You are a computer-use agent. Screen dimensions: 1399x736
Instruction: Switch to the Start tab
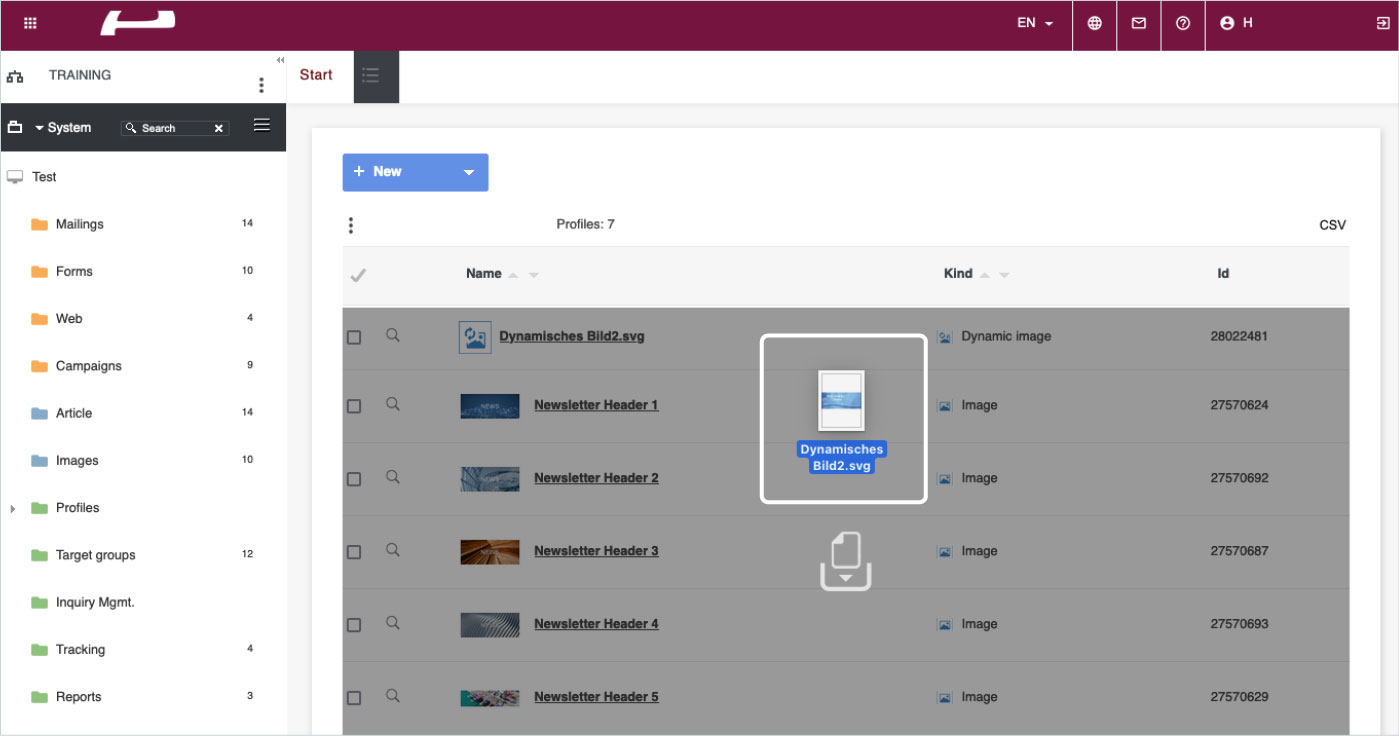pos(316,75)
